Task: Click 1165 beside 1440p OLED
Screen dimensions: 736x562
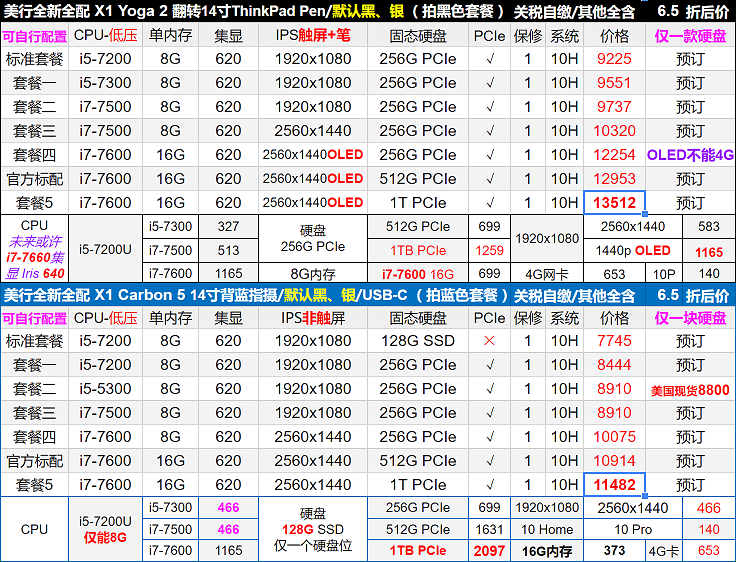Action: click(x=709, y=252)
